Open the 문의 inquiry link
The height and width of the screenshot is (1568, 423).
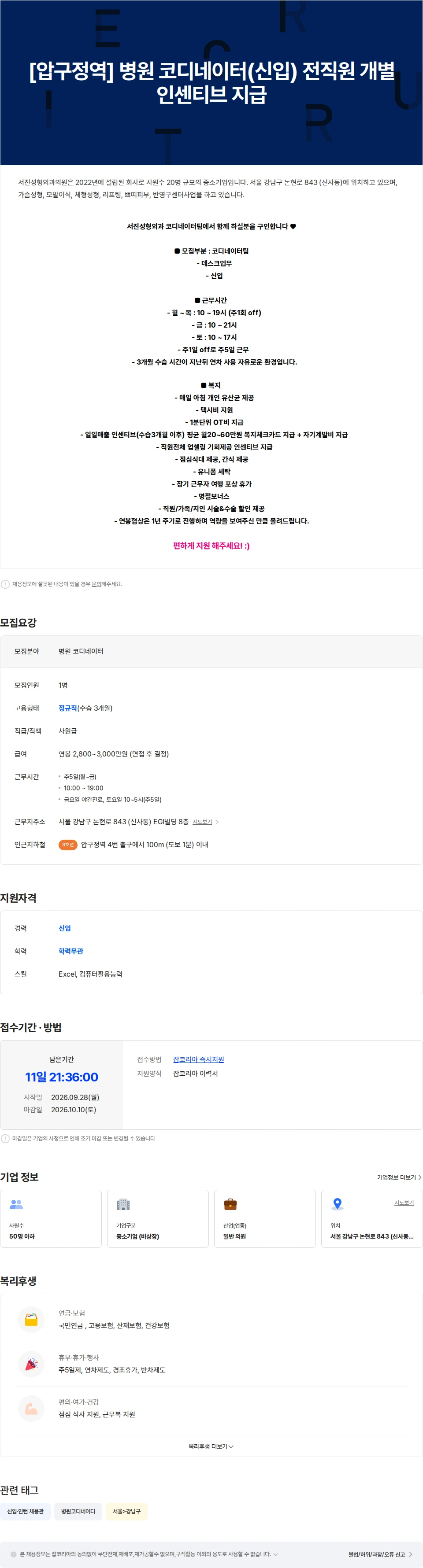coord(96,584)
